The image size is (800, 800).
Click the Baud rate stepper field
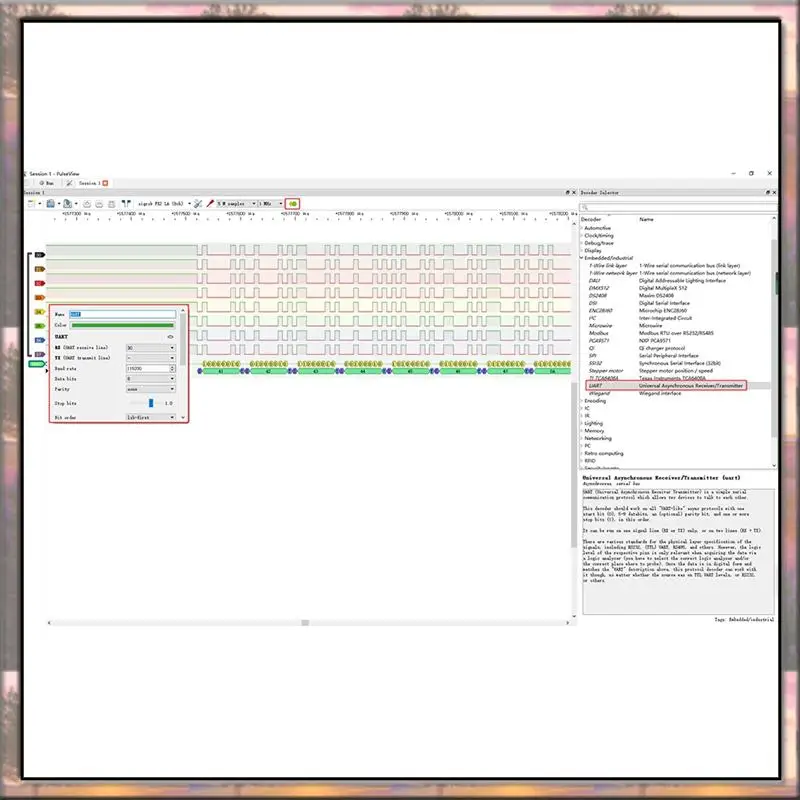pos(151,368)
